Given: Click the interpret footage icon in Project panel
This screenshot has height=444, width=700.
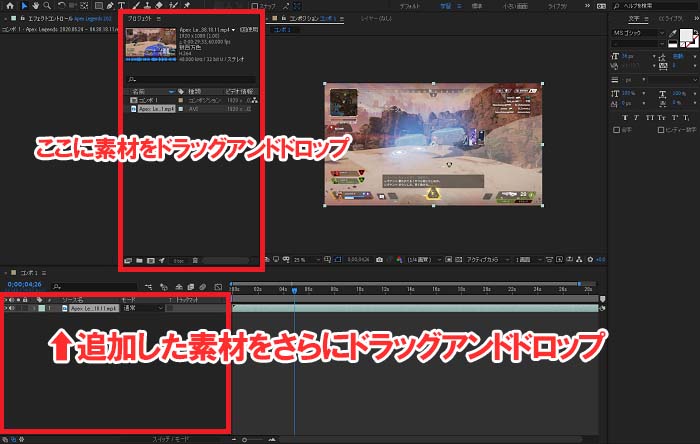Looking at the screenshot, I should [128, 261].
